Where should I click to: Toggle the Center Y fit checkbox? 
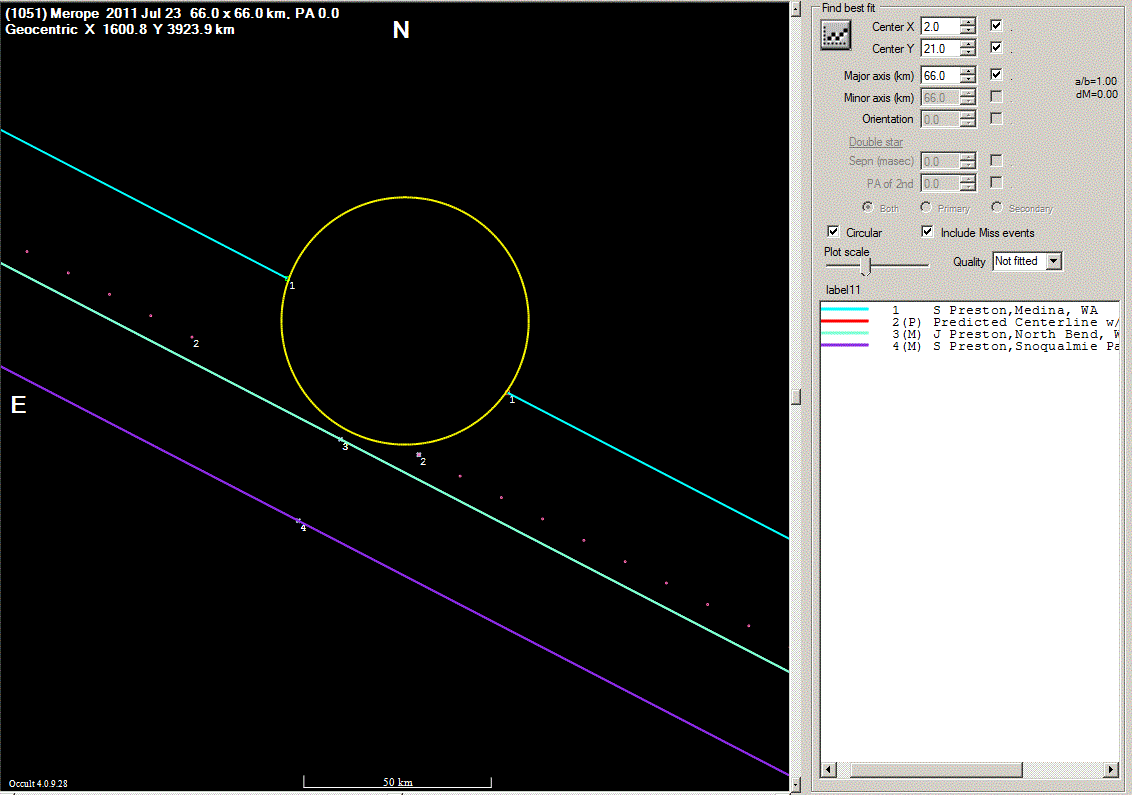coord(996,48)
